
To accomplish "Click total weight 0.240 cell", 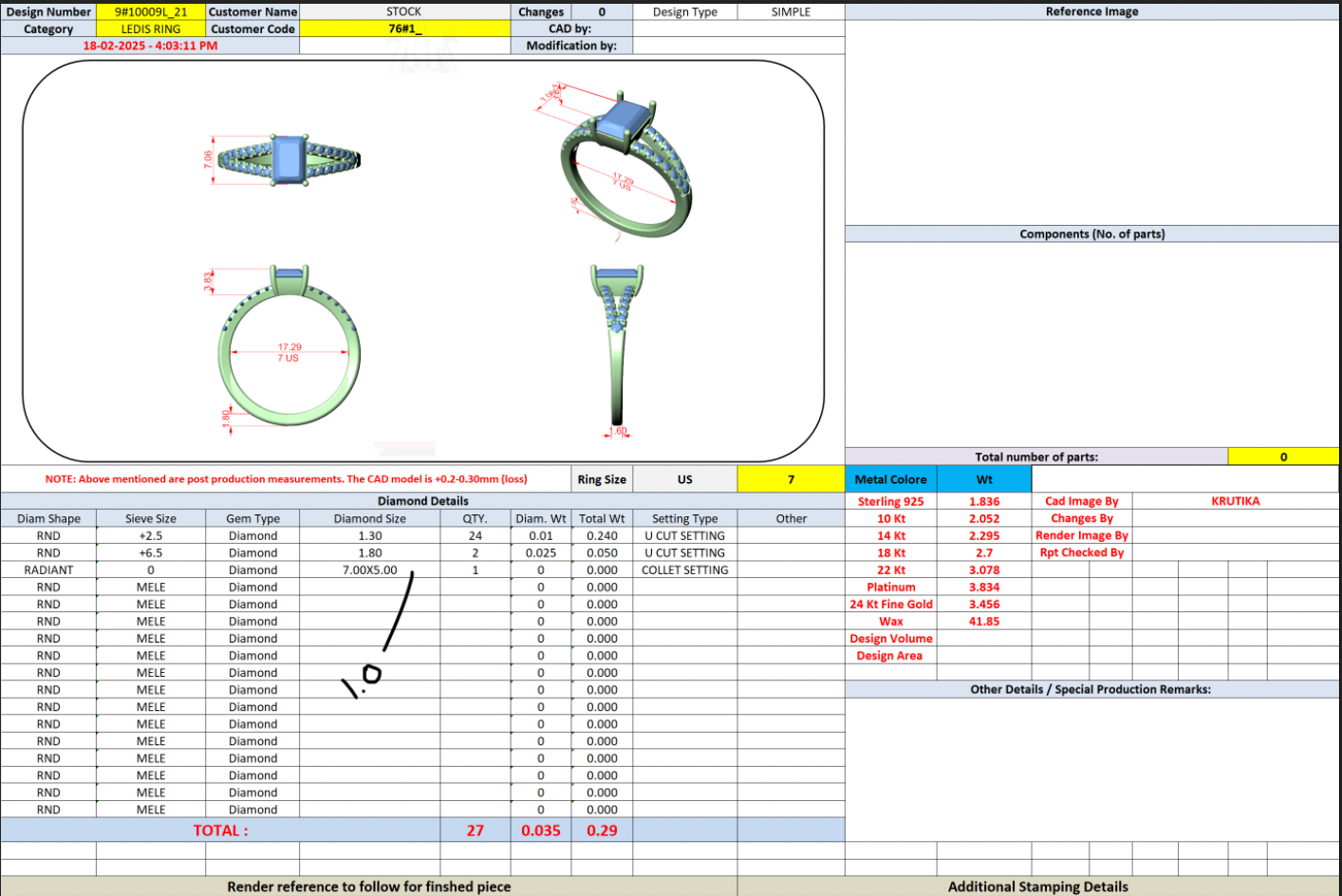I will 602,536.
